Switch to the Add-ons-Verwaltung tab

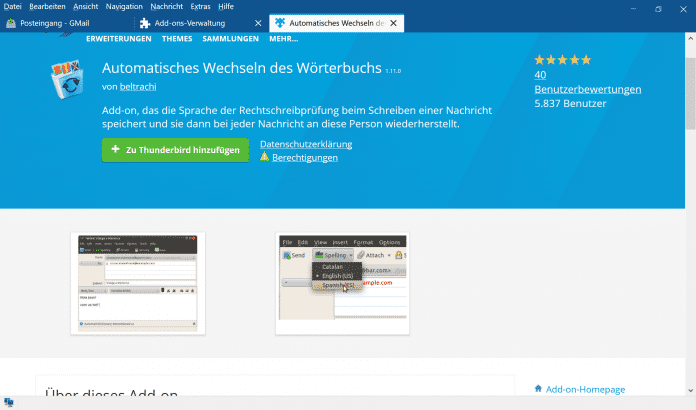pyautogui.click(x=195, y=22)
